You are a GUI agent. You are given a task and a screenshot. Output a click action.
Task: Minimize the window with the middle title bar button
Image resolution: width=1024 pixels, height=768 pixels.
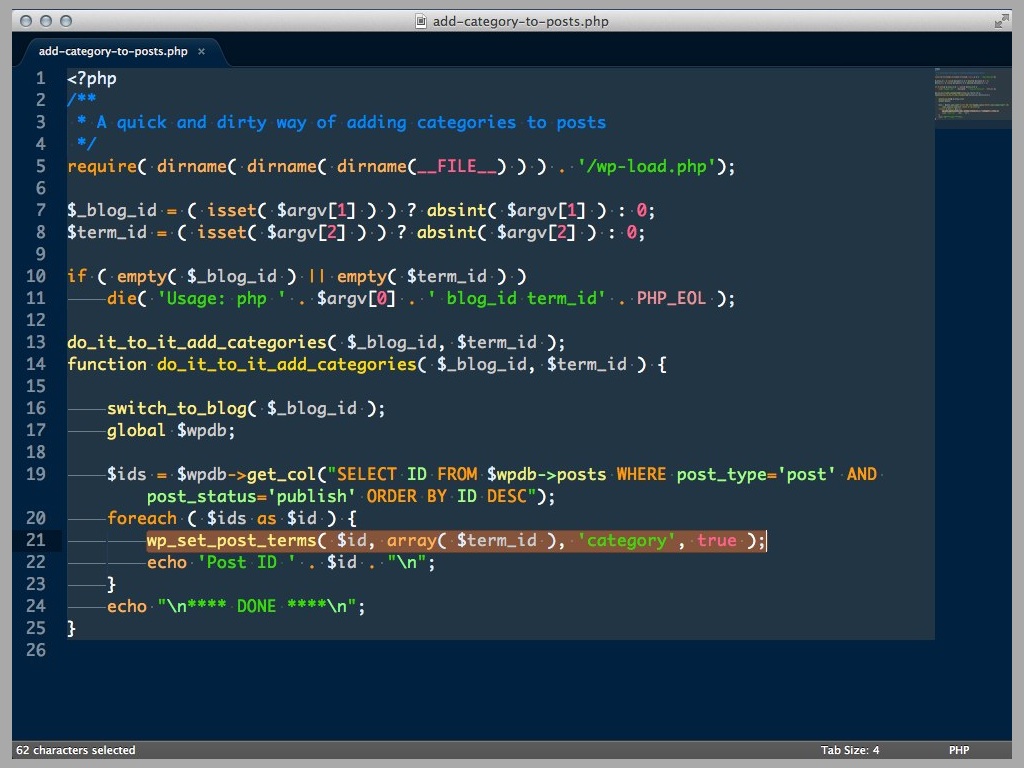[x=46, y=21]
